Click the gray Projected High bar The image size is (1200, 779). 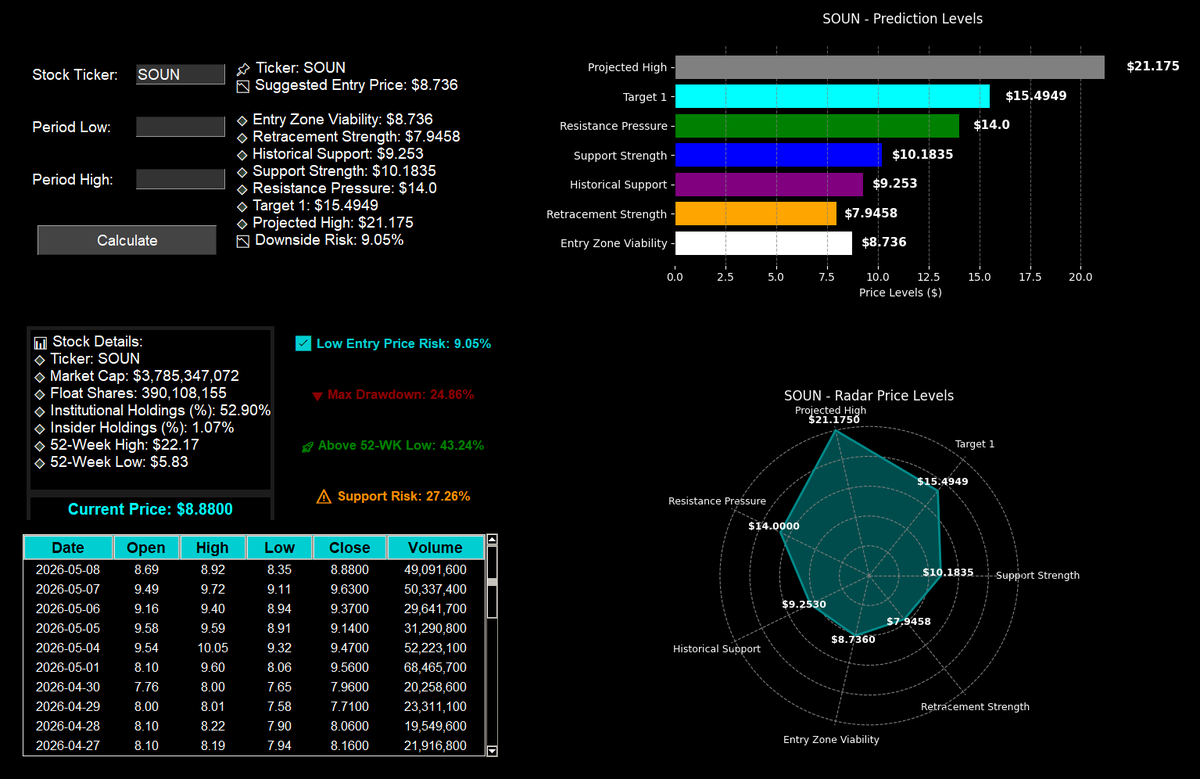pyautogui.click(x=890, y=67)
